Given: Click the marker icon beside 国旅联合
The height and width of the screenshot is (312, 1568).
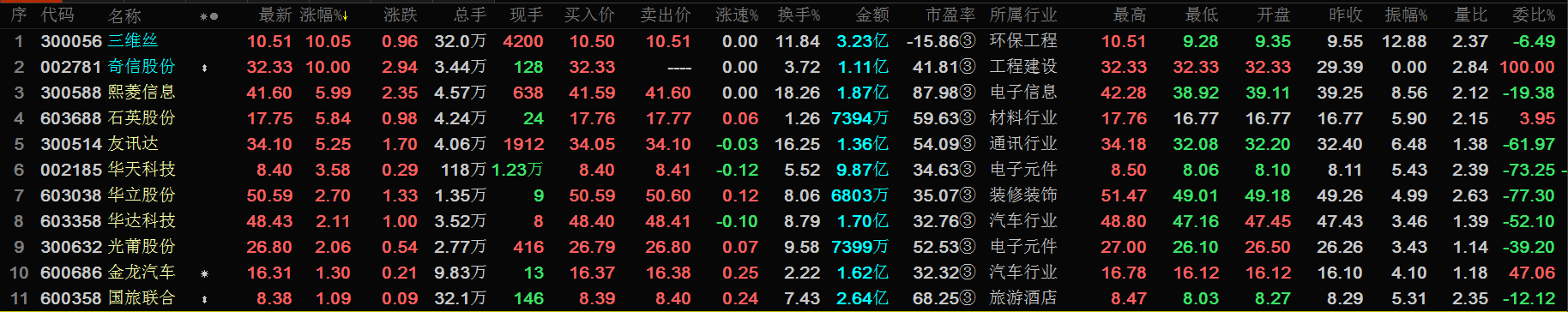Looking at the screenshot, I should tap(204, 299).
